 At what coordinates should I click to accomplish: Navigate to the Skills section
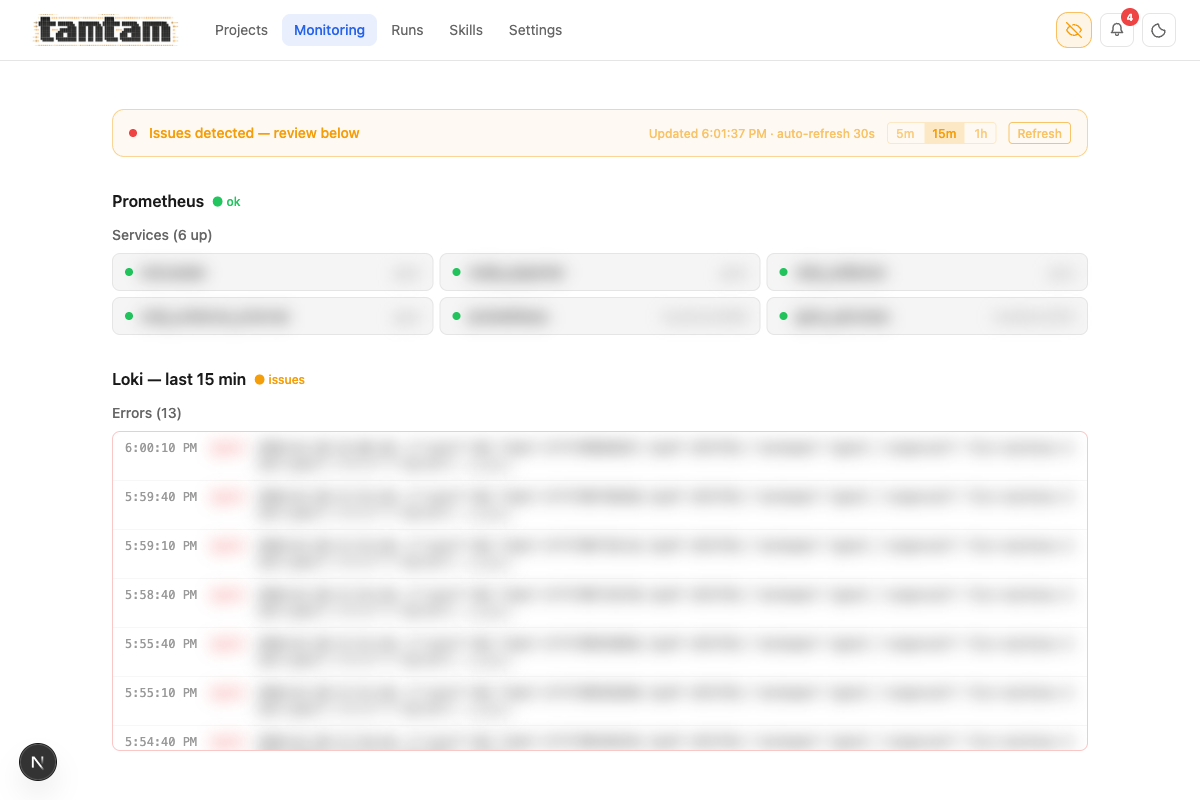[x=466, y=30]
